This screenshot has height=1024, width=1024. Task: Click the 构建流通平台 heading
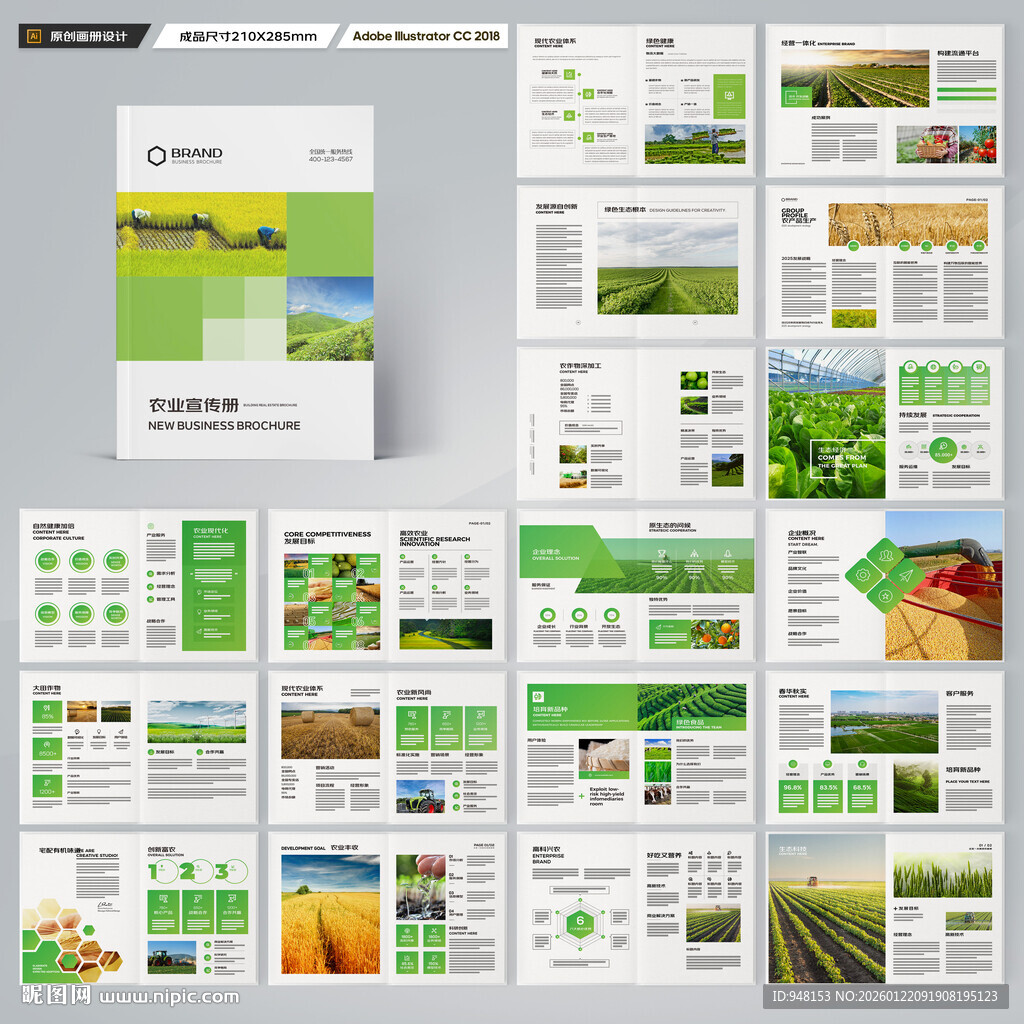[x=958, y=53]
